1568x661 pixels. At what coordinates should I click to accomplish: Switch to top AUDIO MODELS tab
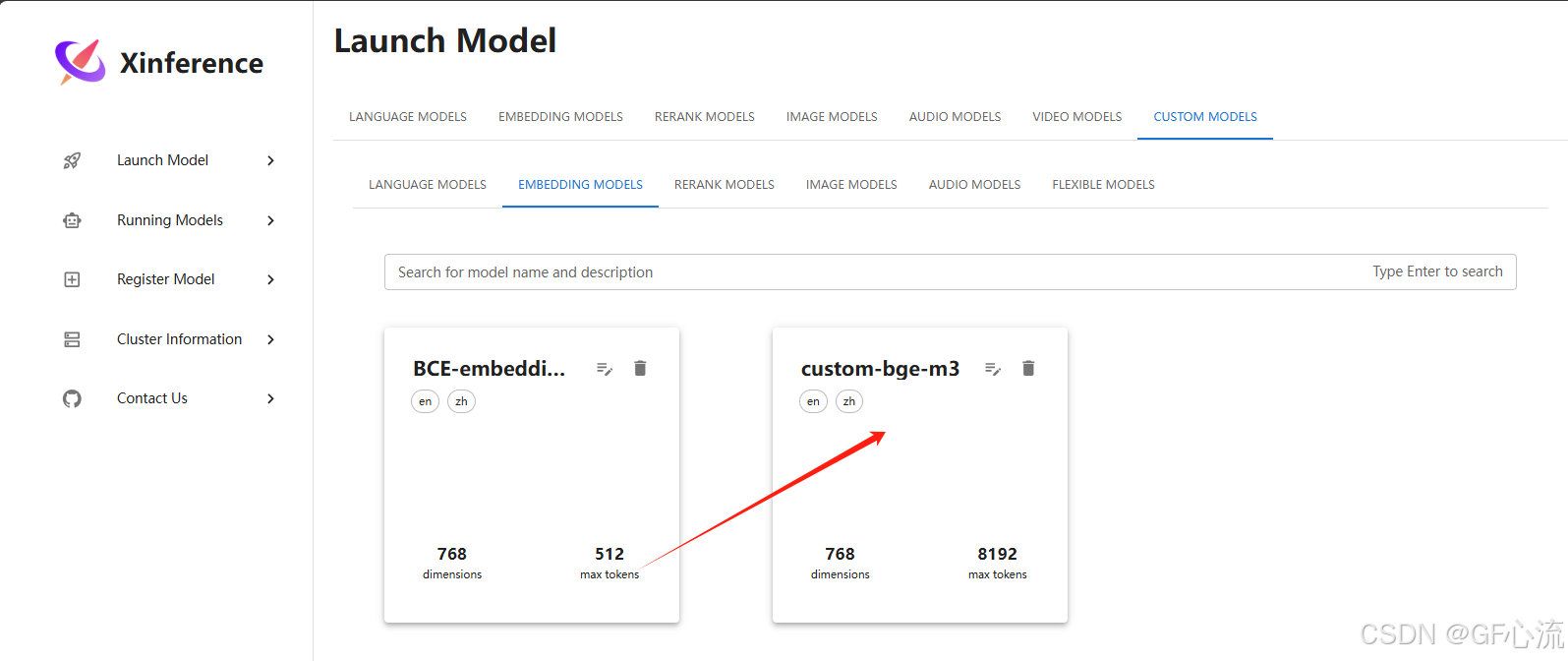[955, 116]
